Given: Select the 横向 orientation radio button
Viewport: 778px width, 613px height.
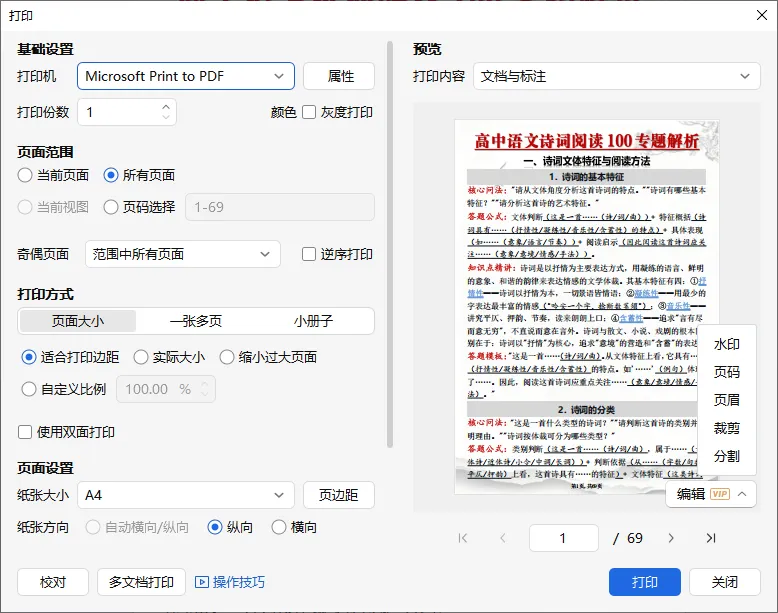Looking at the screenshot, I should pyautogui.click(x=279, y=527).
